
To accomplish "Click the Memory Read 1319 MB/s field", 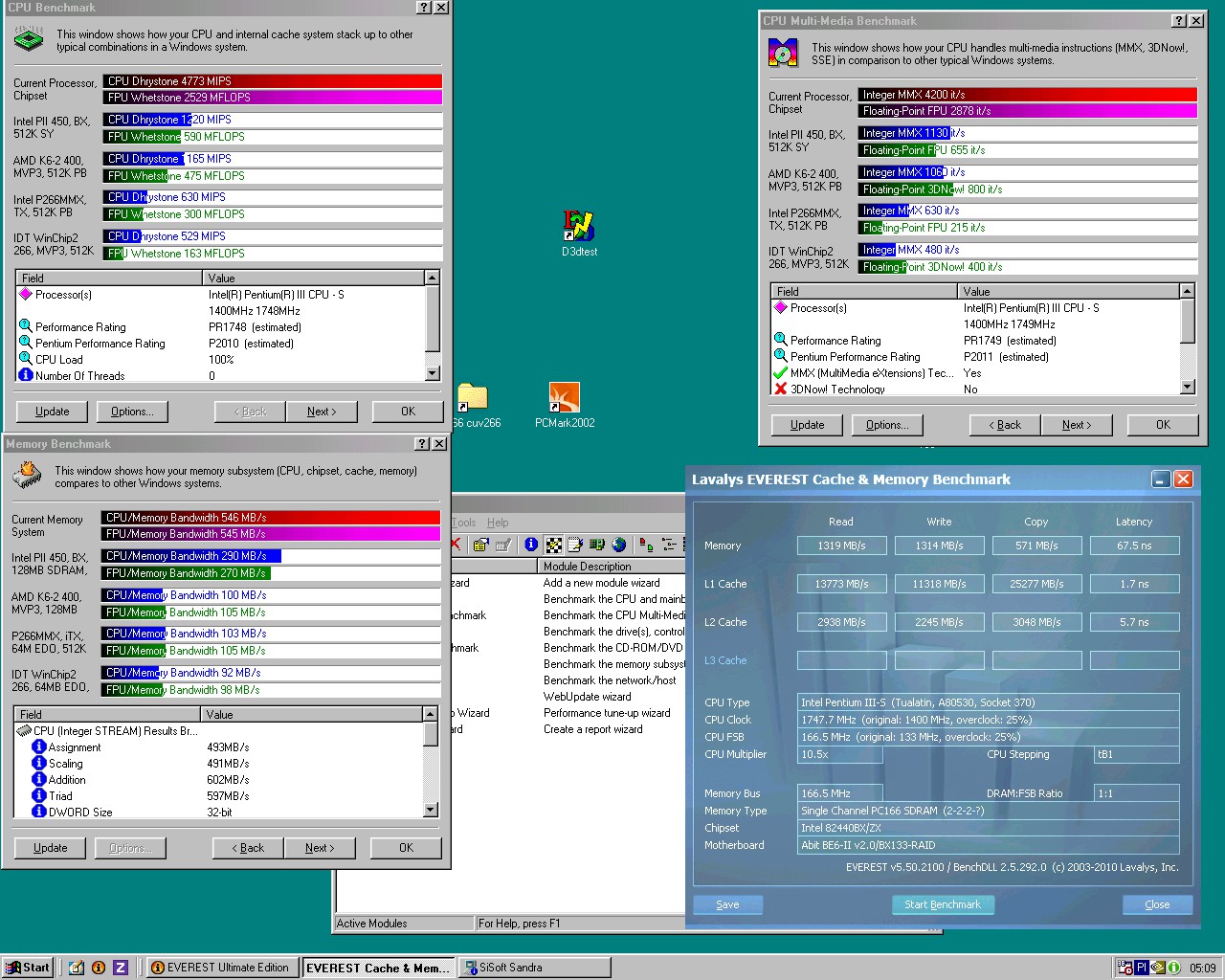I will pos(841,546).
